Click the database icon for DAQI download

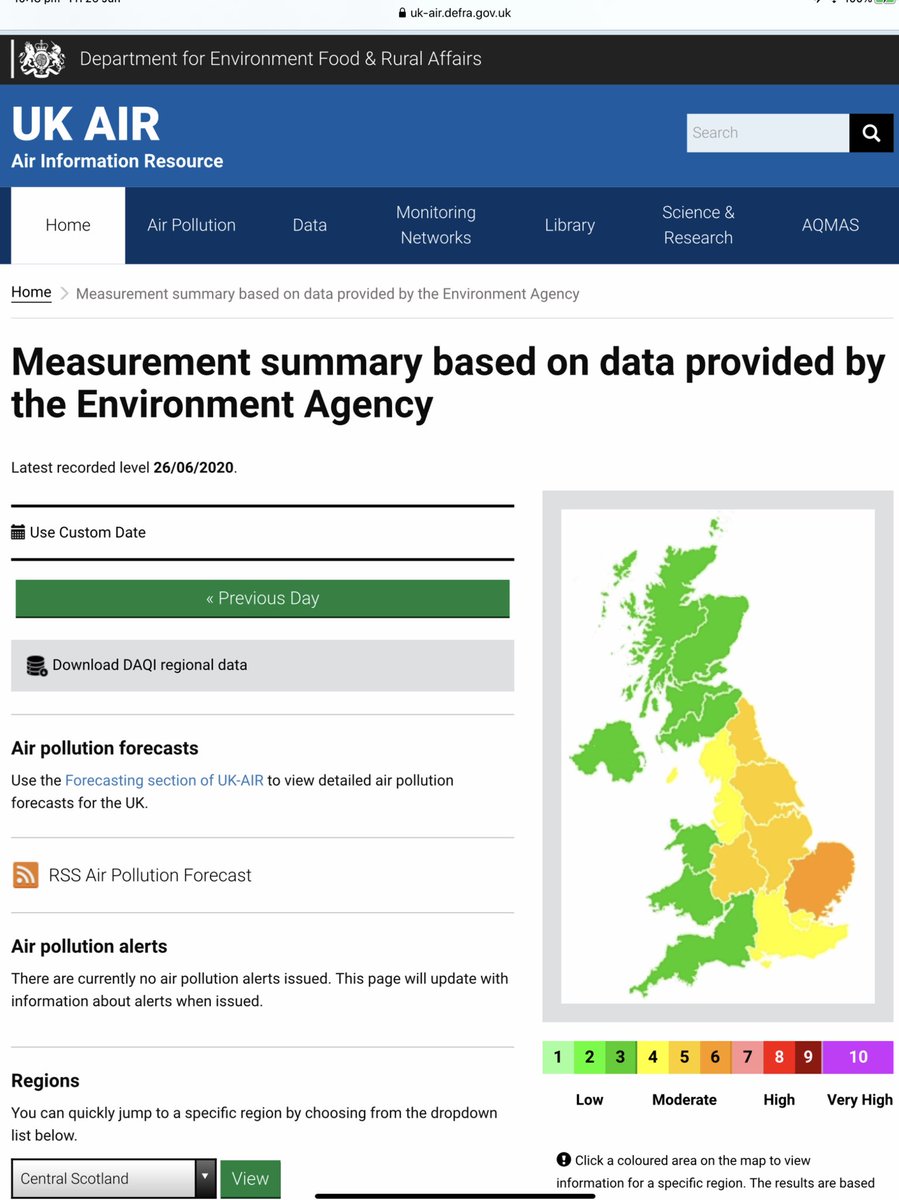(x=37, y=665)
